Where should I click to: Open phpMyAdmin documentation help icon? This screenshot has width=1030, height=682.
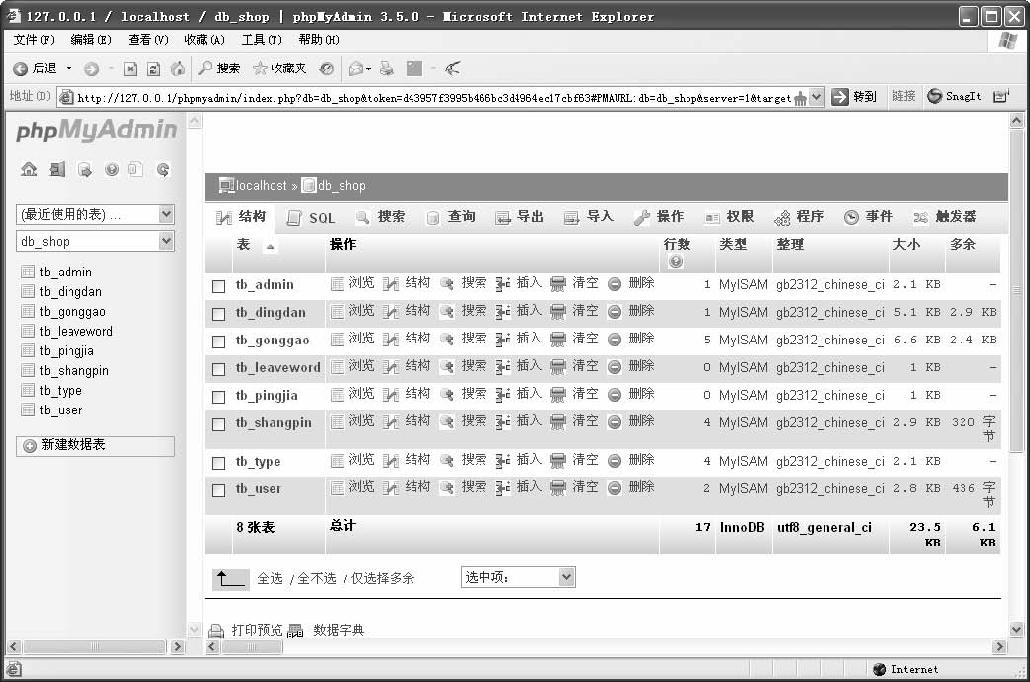[112, 170]
